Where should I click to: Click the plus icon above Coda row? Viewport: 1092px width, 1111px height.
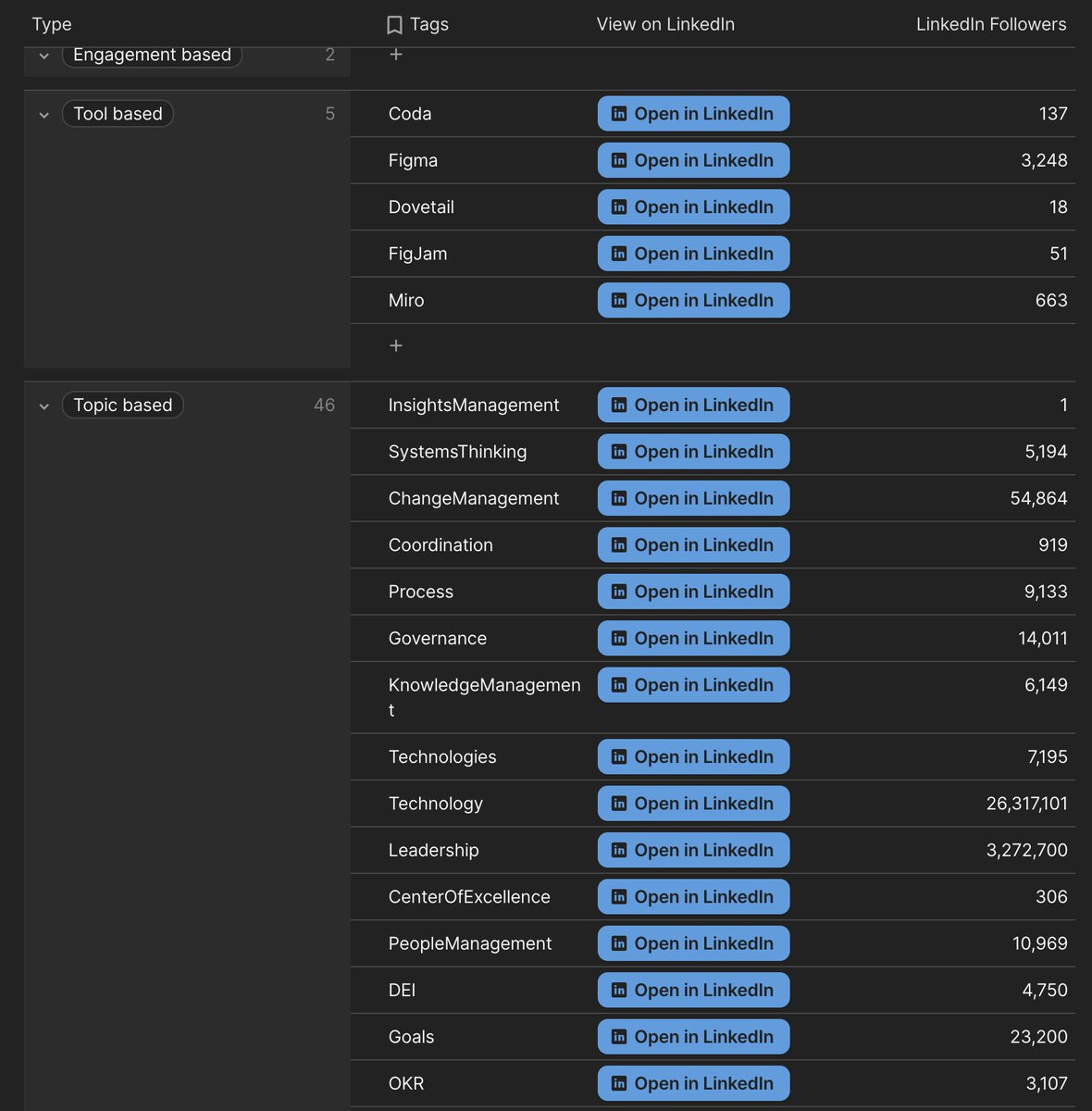tap(396, 55)
